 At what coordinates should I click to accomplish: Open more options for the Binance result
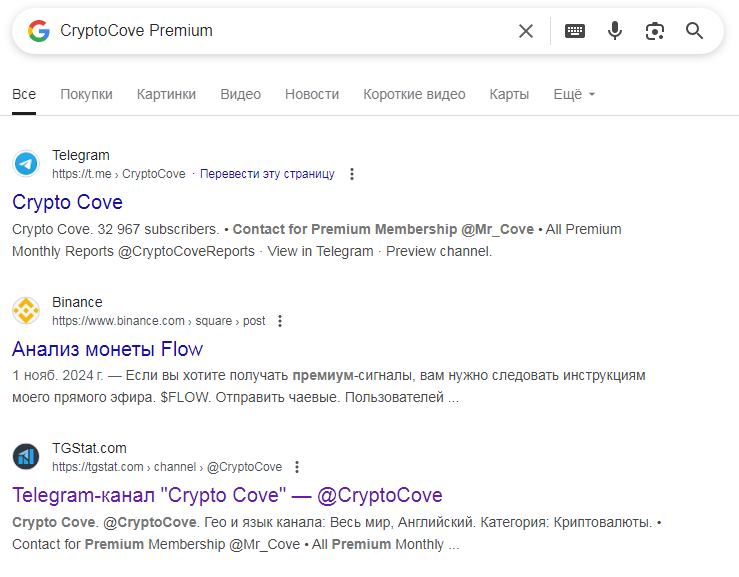pyautogui.click(x=280, y=321)
